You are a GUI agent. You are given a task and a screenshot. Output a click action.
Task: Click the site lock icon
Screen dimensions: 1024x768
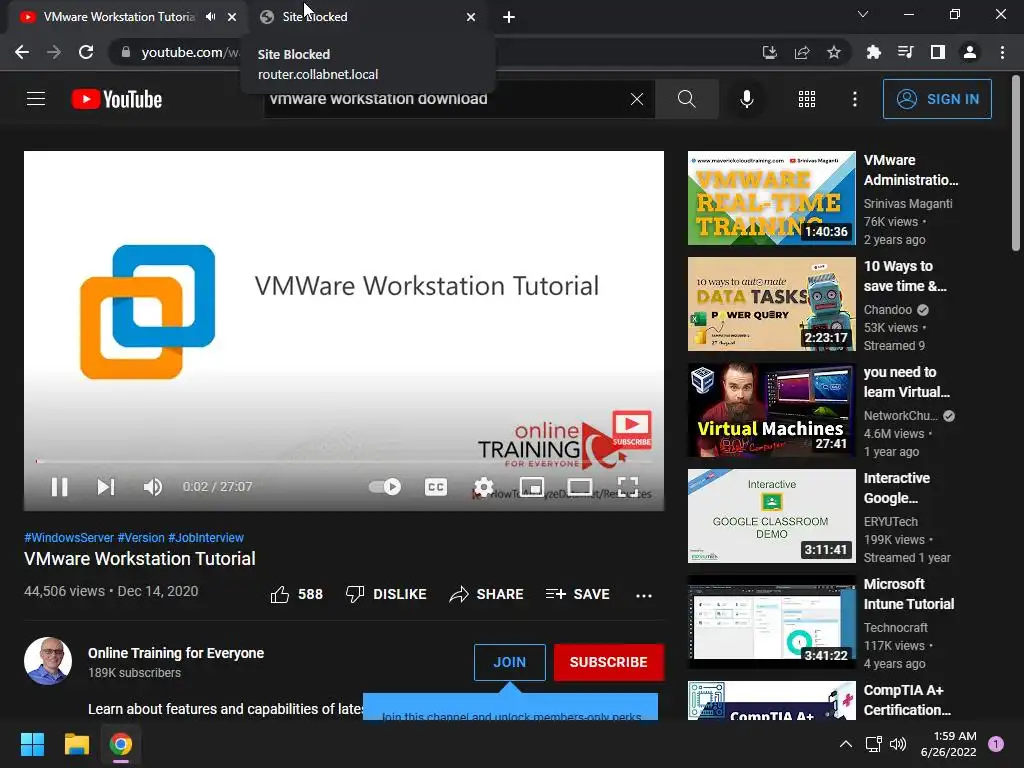point(125,52)
